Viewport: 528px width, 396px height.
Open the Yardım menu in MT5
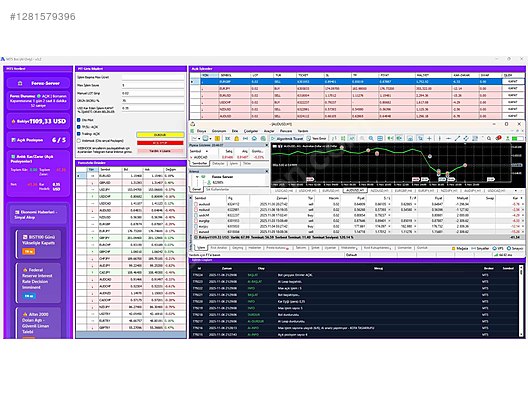(x=303, y=131)
